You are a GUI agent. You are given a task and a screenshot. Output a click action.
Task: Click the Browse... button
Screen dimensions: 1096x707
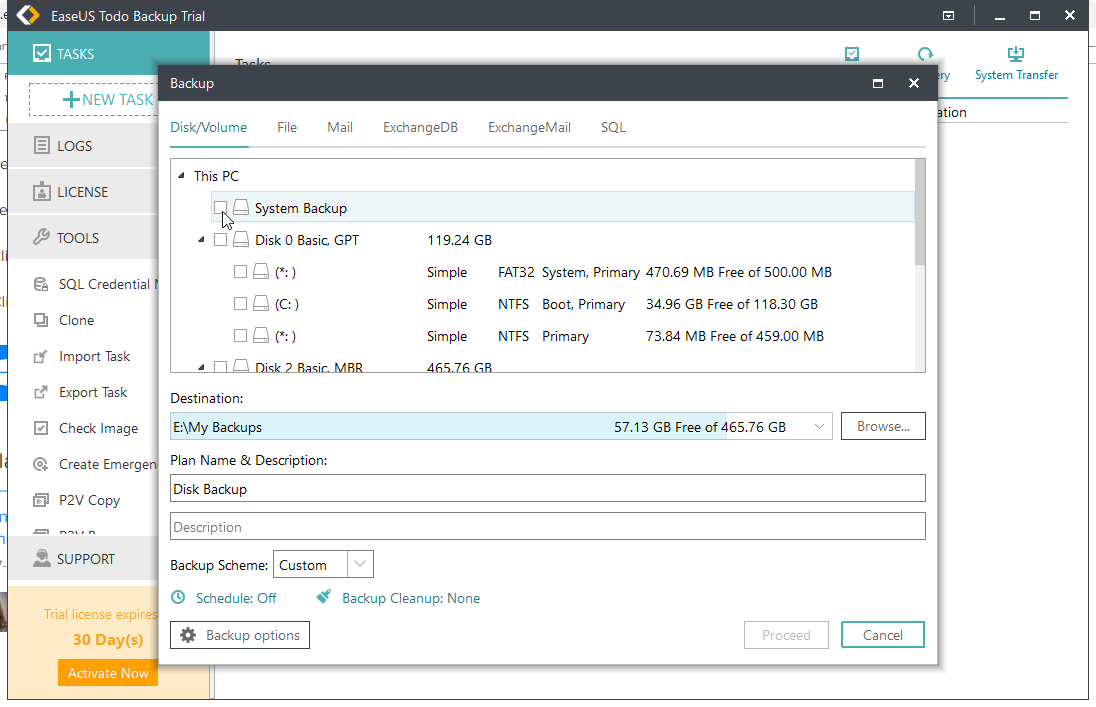coord(883,426)
